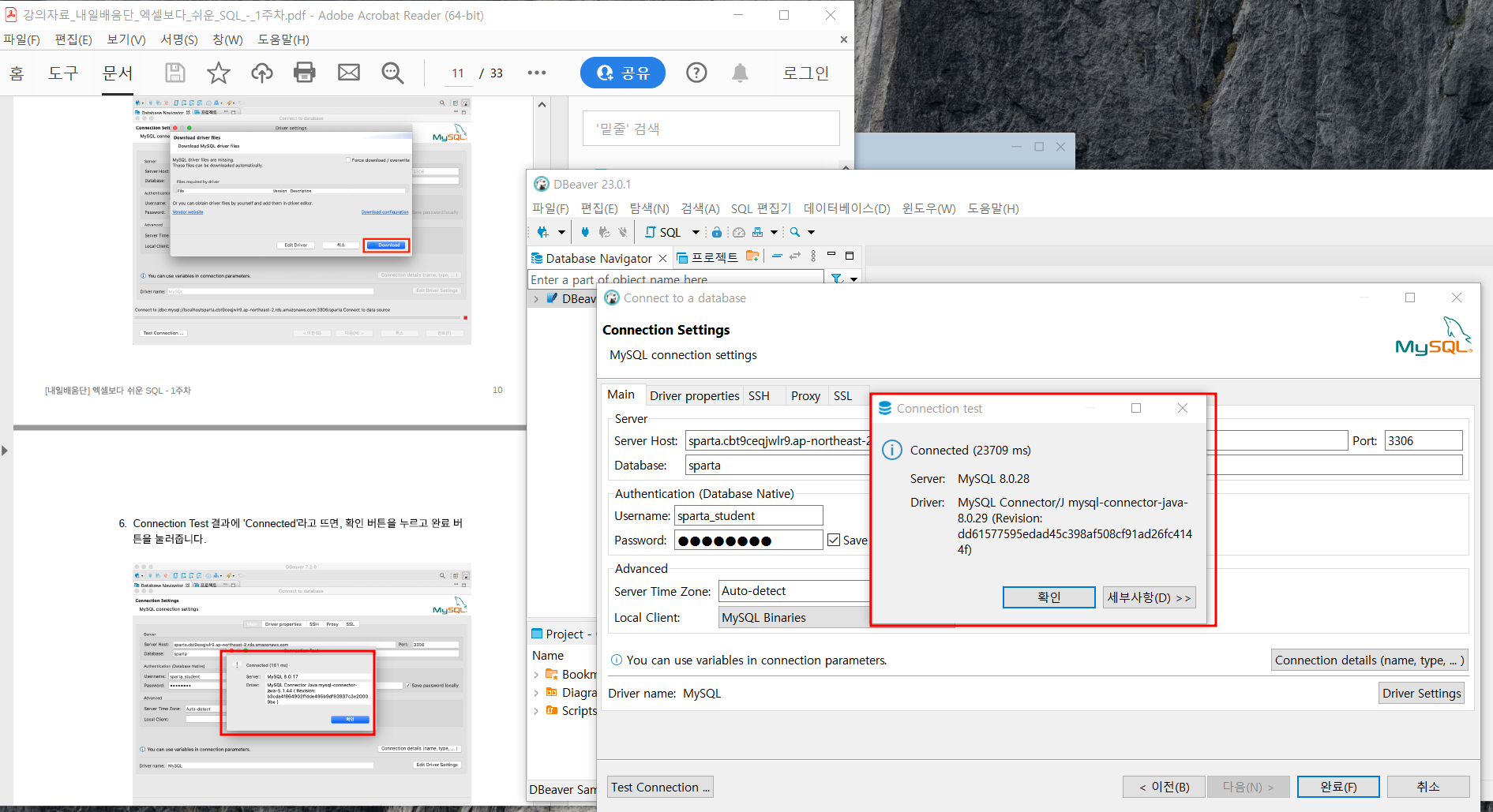Open the New Connection dropdown arrow
This screenshot has width=1493, height=812.
[561, 232]
